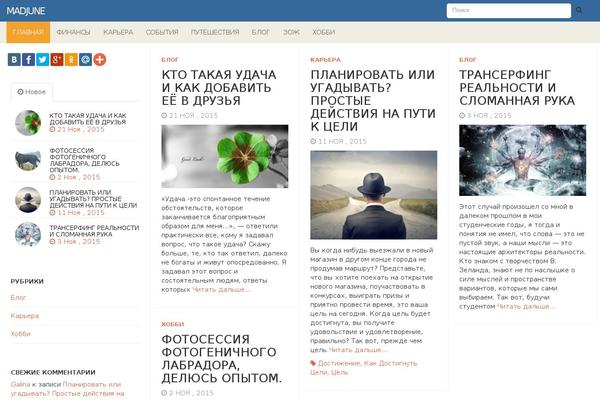Screen dimensions: 600x400
Task: Open sidebar link Кто такая удача
Action: 88,119
